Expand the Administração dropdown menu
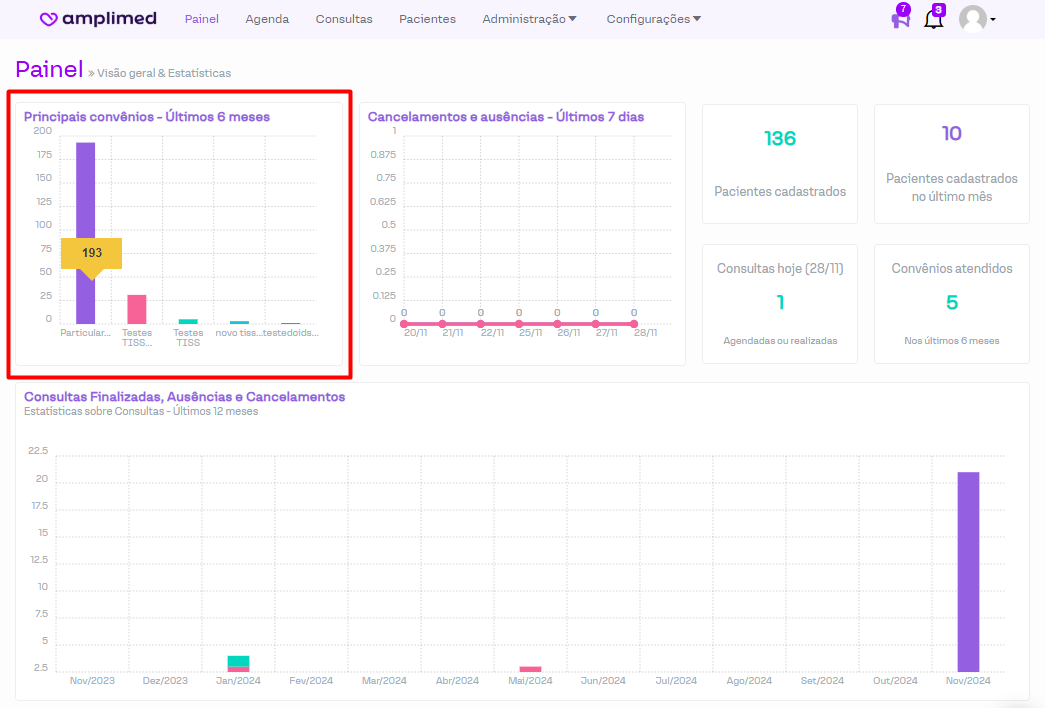 (x=529, y=19)
